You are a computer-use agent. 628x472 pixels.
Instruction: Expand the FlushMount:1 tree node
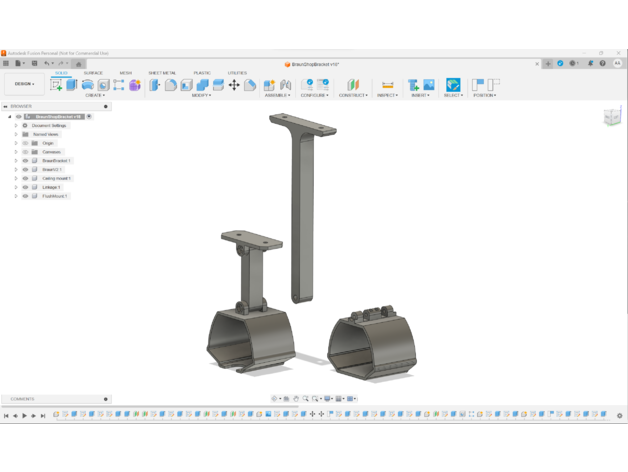click(x=16, y=196)
